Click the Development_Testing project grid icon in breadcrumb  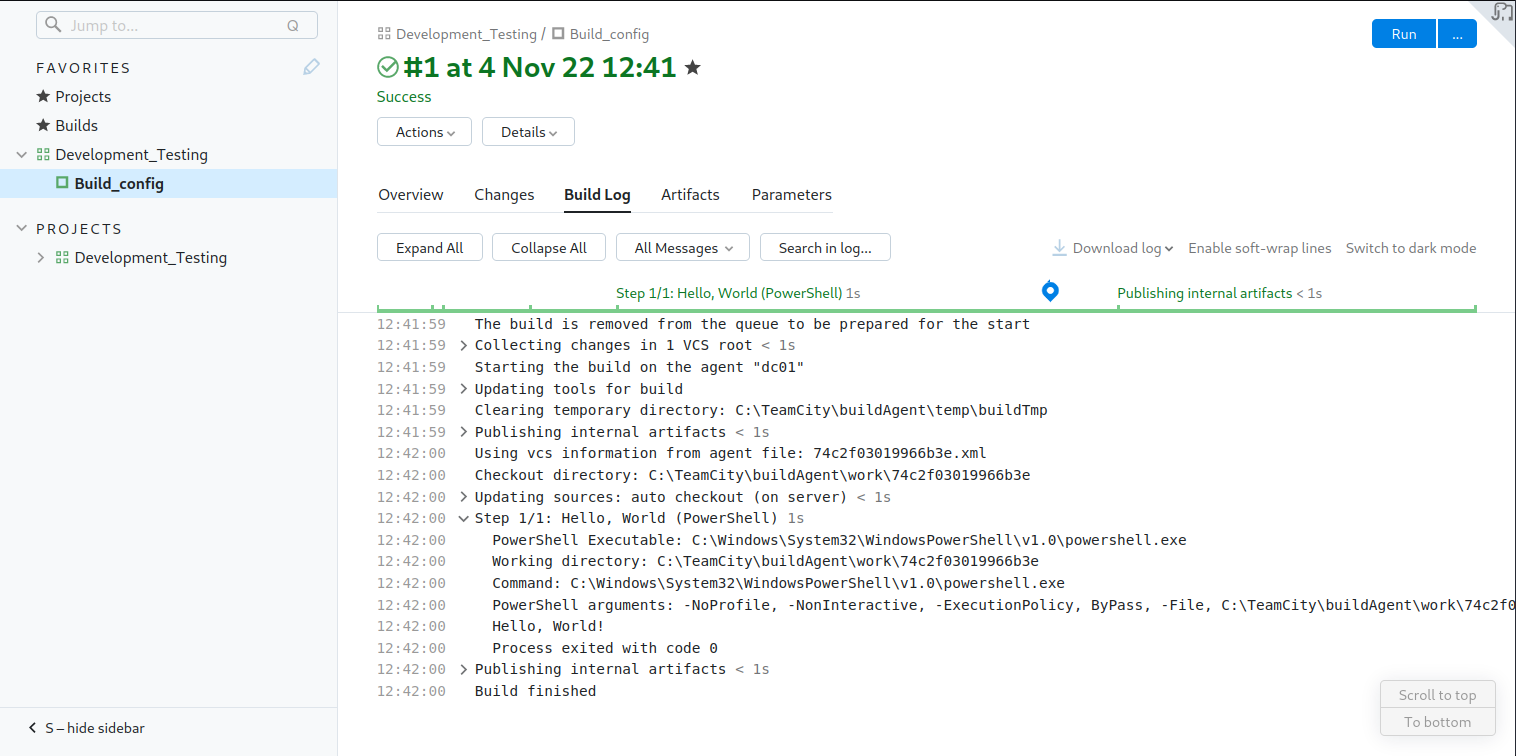(x=384, y=33)
